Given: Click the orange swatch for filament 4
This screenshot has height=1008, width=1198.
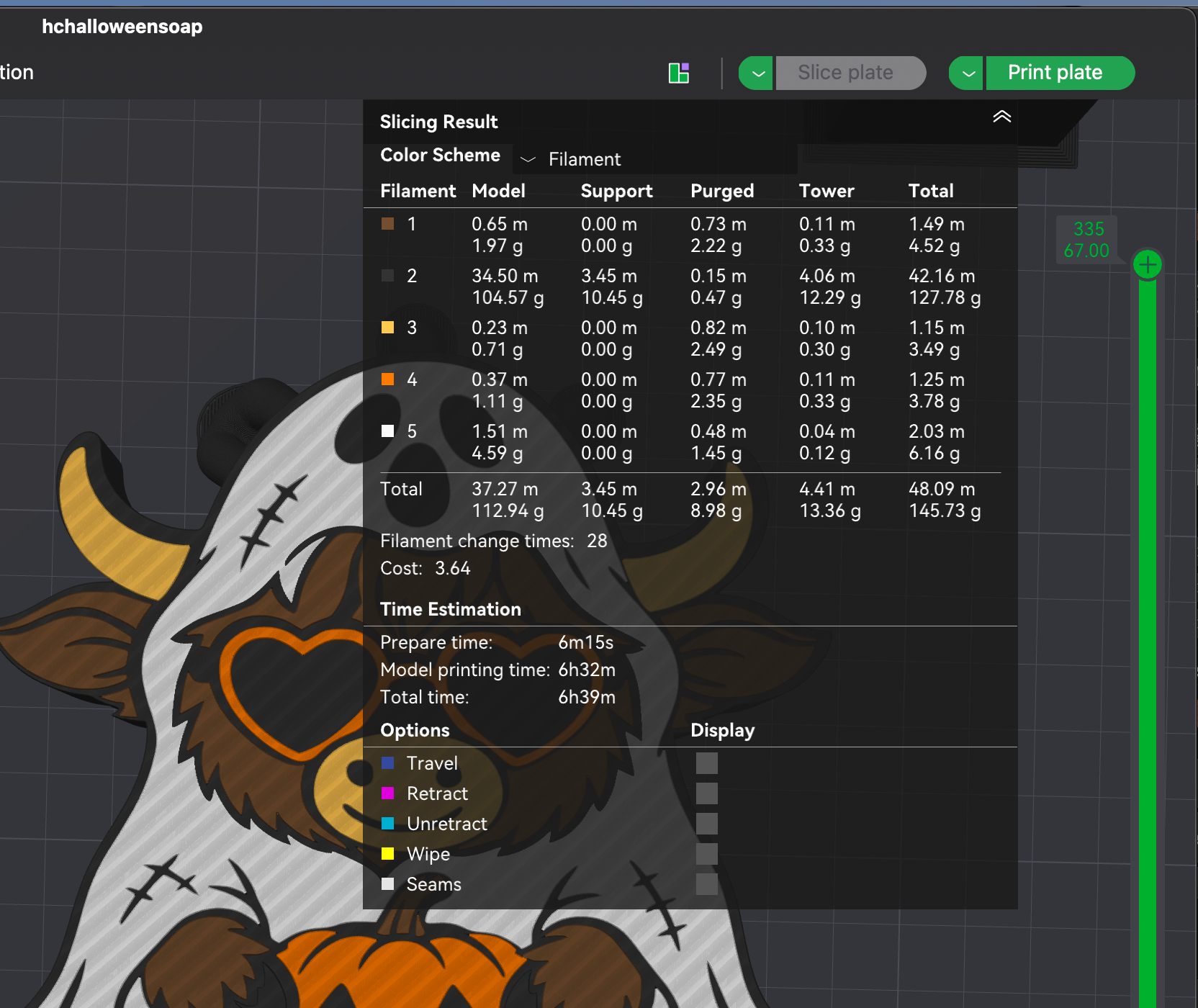Looking at the screenshot, I should pyautogui.click(x=387, y=379).
